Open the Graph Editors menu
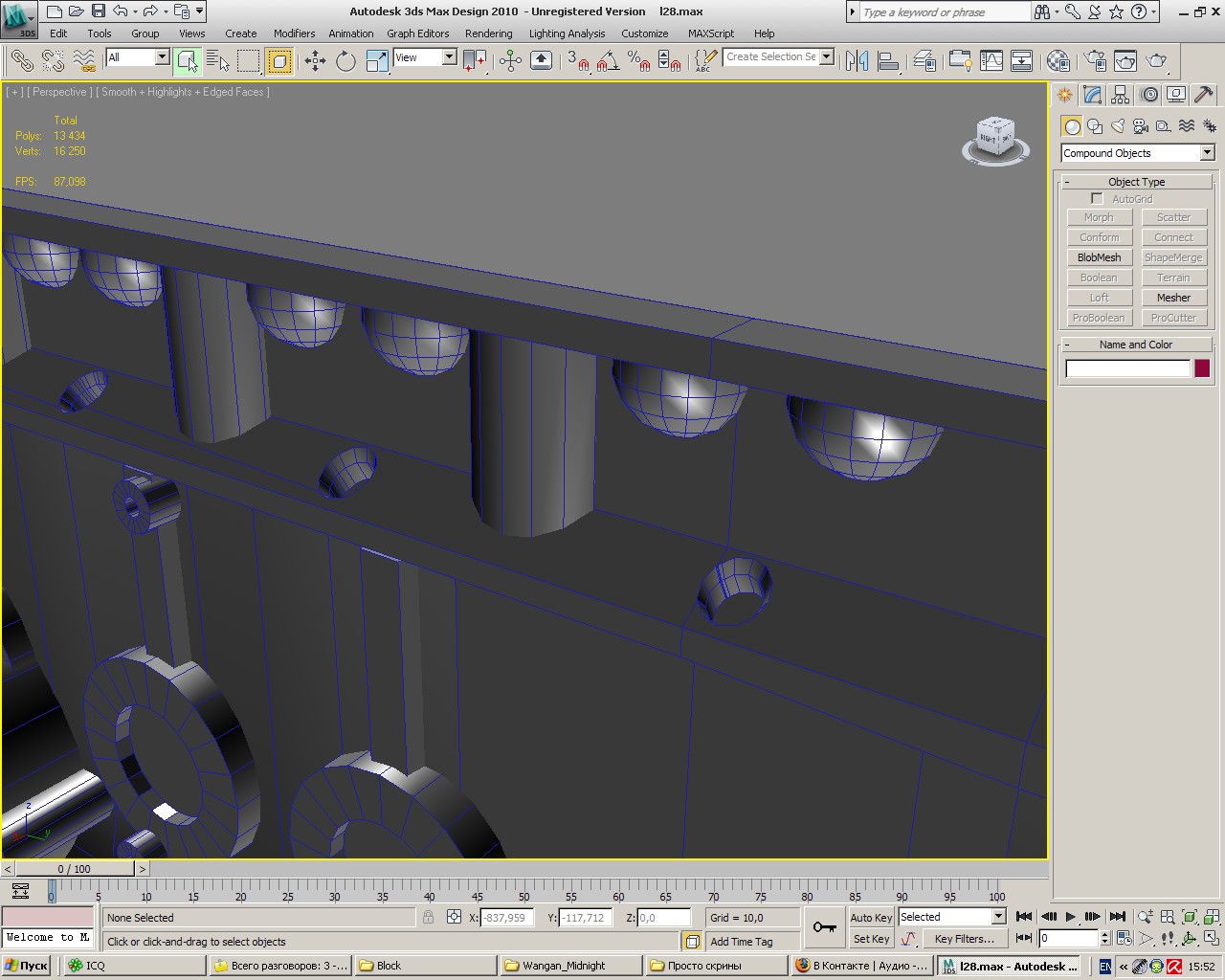The width and height of the screenshot is (1225, 980). click(x=418, y=33)
